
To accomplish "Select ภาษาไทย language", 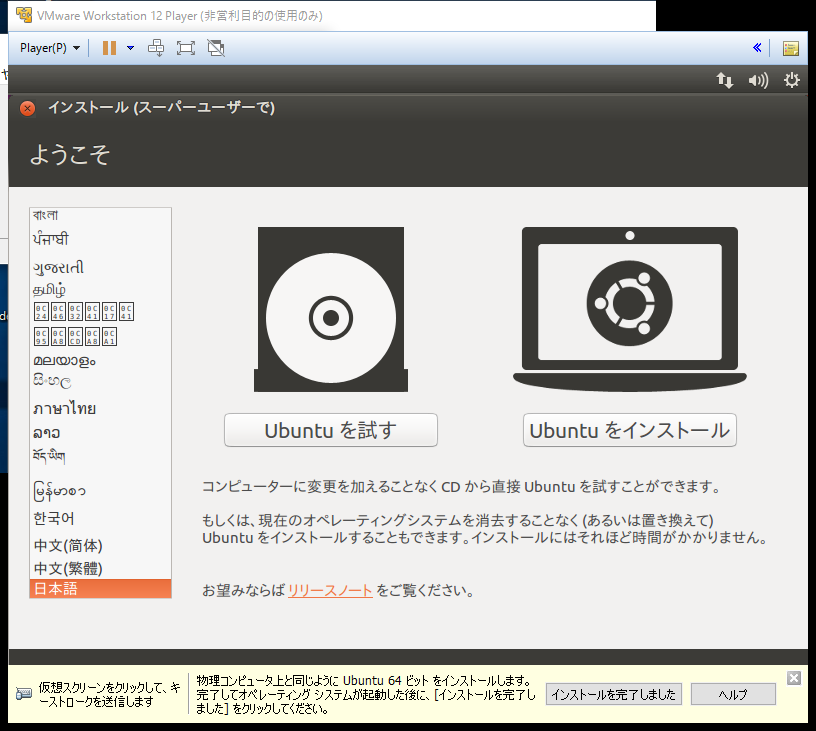I will pyautogui.click(x=100, y=408).
